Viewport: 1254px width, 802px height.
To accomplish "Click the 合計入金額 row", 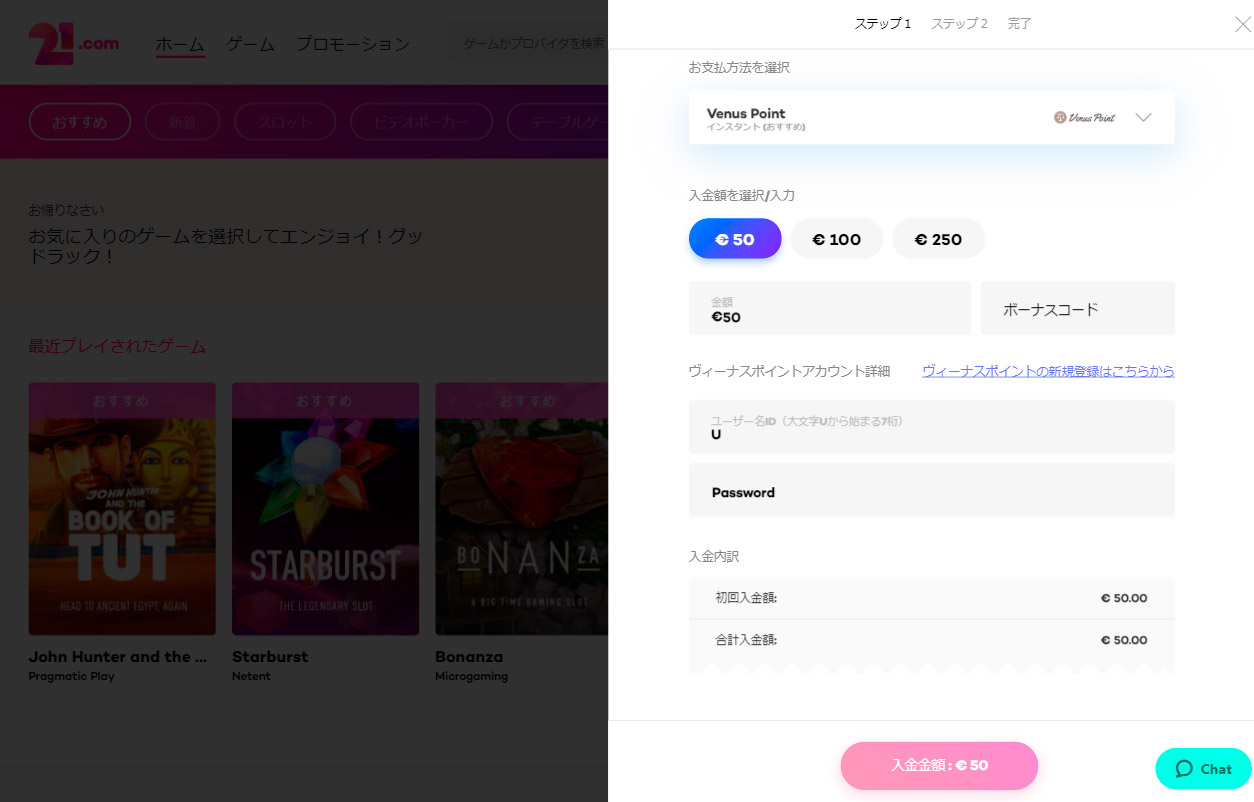I will pos(931,640).
